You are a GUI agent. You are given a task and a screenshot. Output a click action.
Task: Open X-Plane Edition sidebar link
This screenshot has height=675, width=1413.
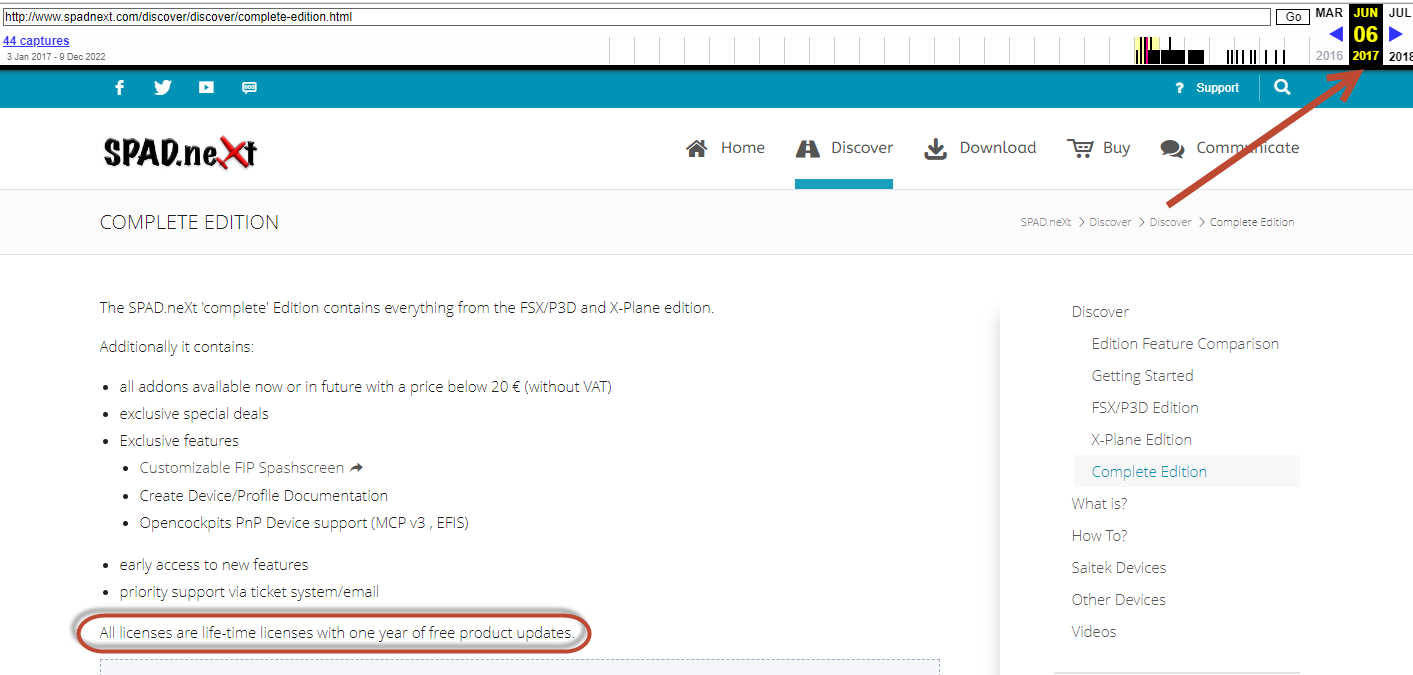pos(1141,440)
